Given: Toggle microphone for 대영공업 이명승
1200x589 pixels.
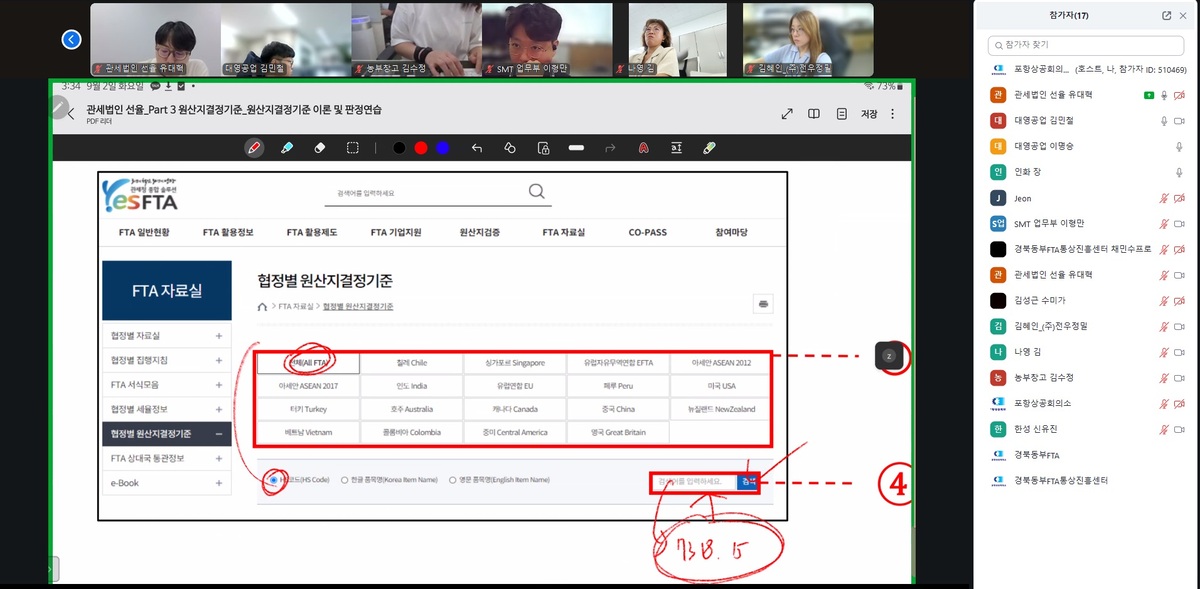Looking at the screenshot, I should [x=1180, y=146].
